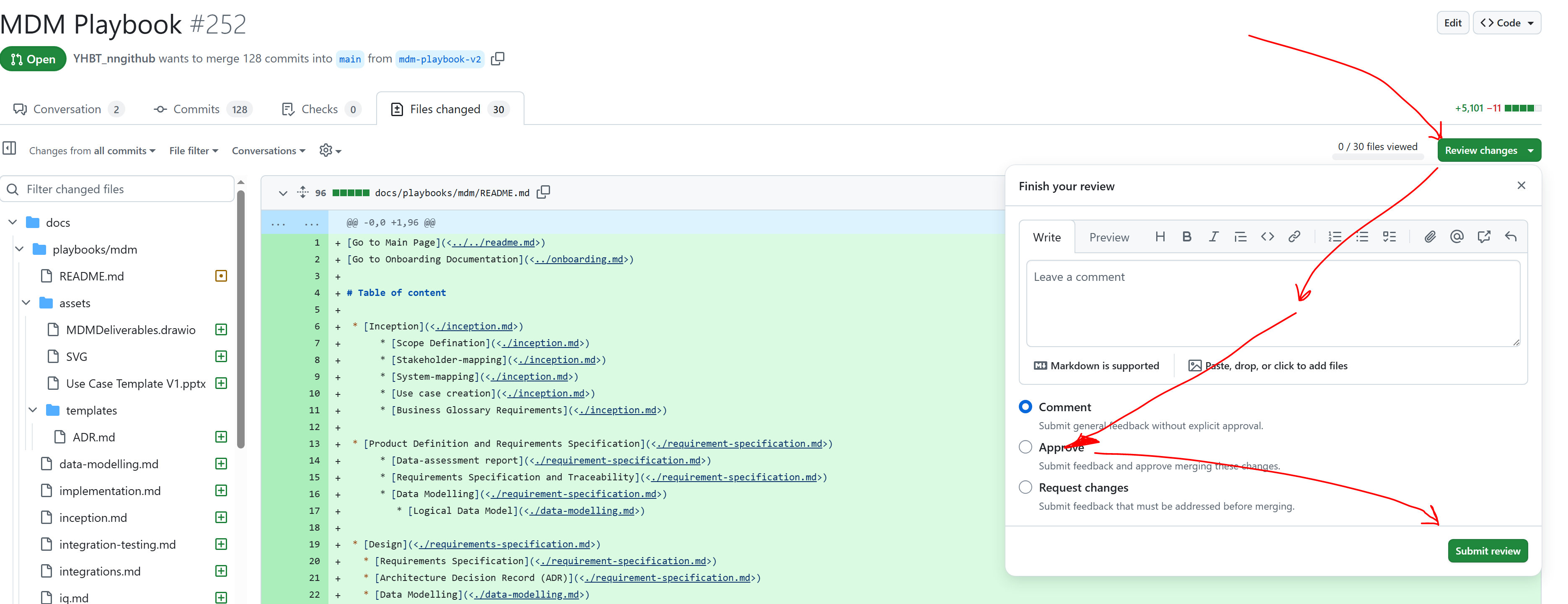Viewport: 1568px width, 604px height.
Task: Click the diffstat blocks next to +5,101 −11
Action: (x=1522, y=109)
